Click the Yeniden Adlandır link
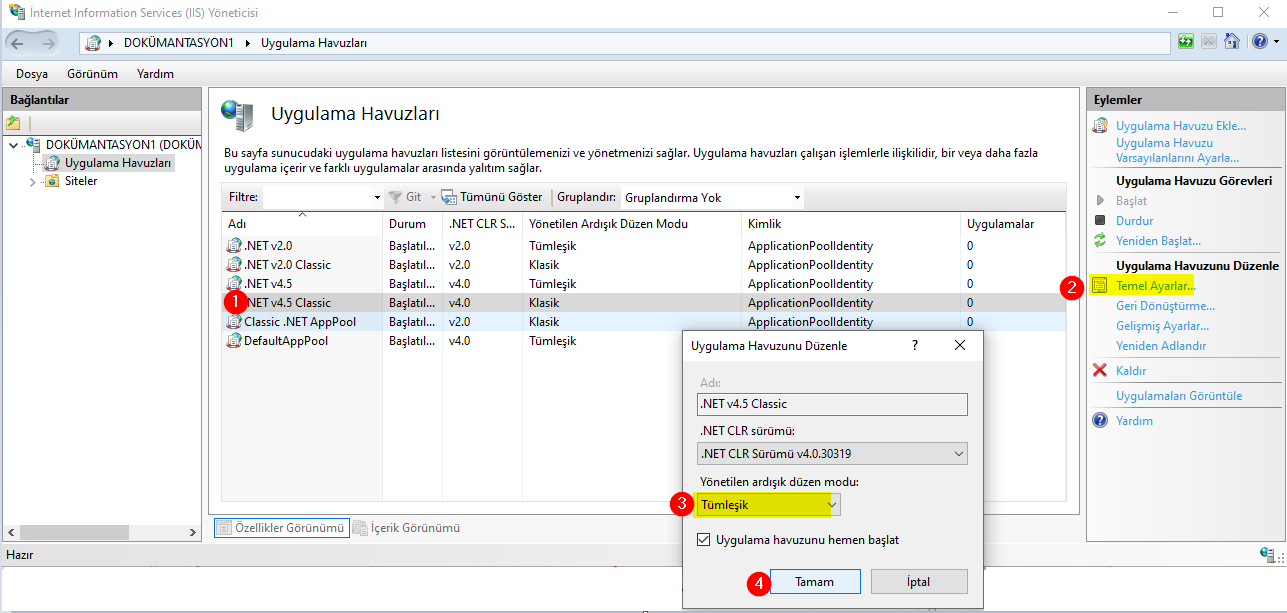The image size is (1287, 613). tap(1161, 346)
